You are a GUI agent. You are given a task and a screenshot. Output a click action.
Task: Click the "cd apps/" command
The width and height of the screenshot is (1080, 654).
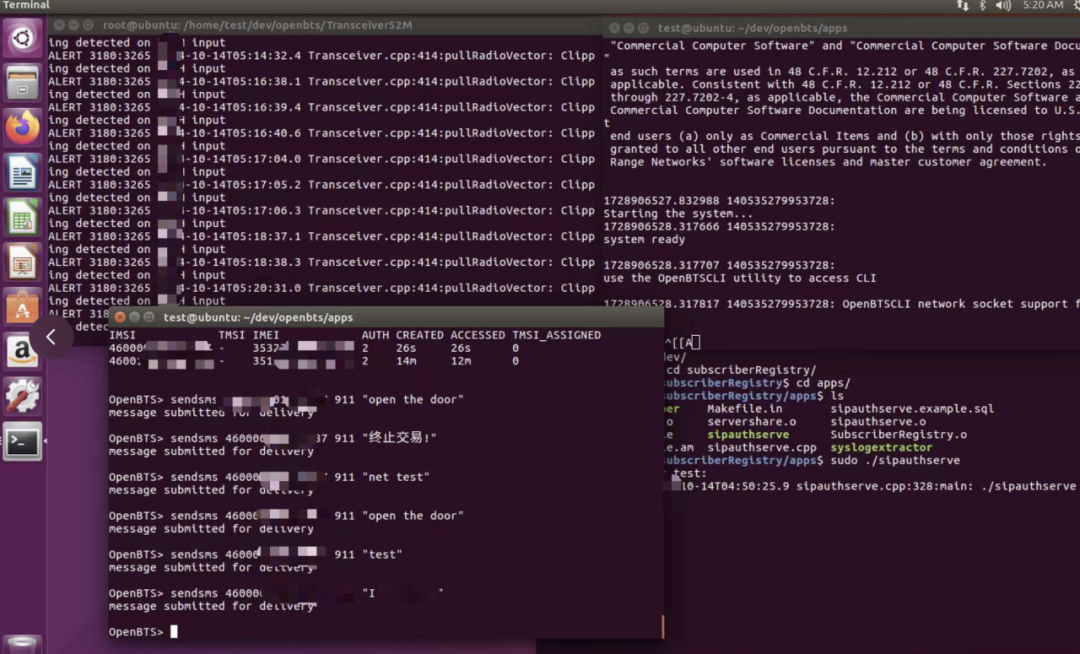(823, 383)
